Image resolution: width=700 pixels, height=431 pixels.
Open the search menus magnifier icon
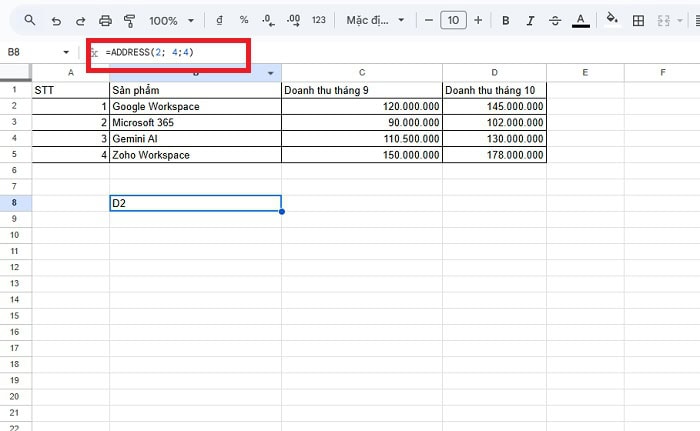29,20
